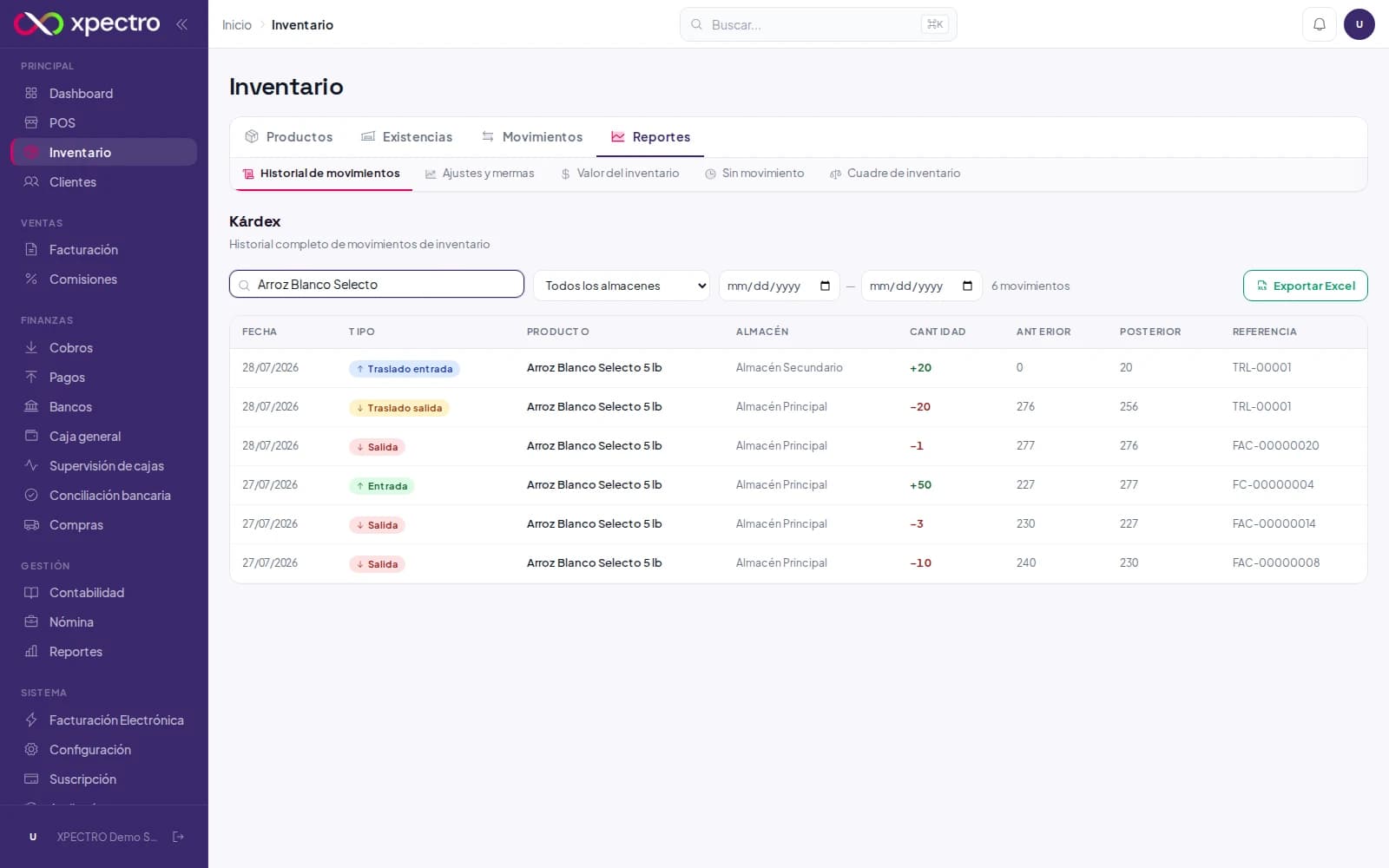The image size is (1389, 868).
Task: Click reference FAC-00000008
Action: [1275, 562]
